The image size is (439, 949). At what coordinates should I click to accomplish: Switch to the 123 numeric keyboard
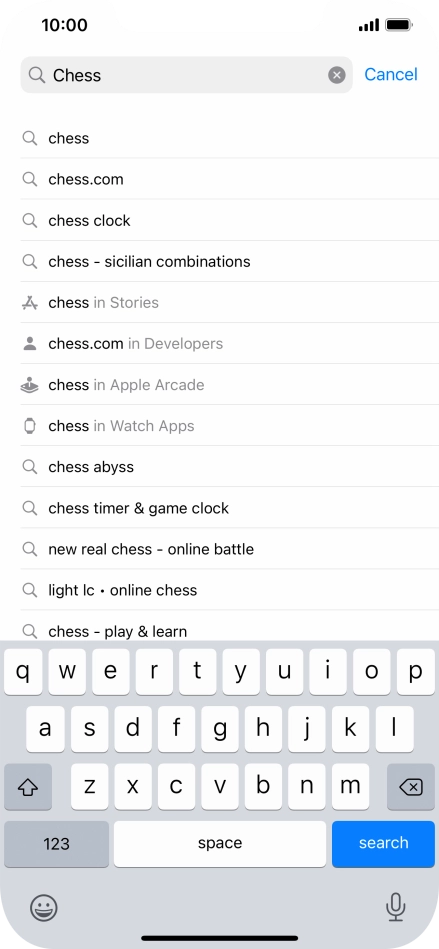tap(56, 844)
